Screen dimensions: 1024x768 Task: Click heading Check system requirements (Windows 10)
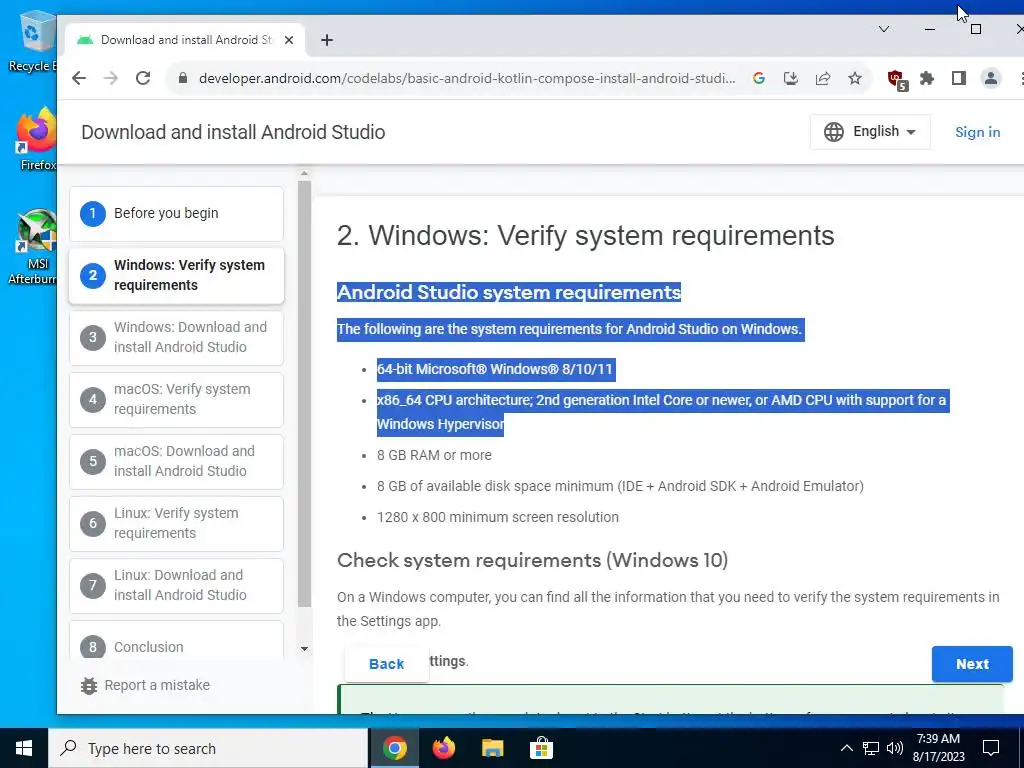532,560
